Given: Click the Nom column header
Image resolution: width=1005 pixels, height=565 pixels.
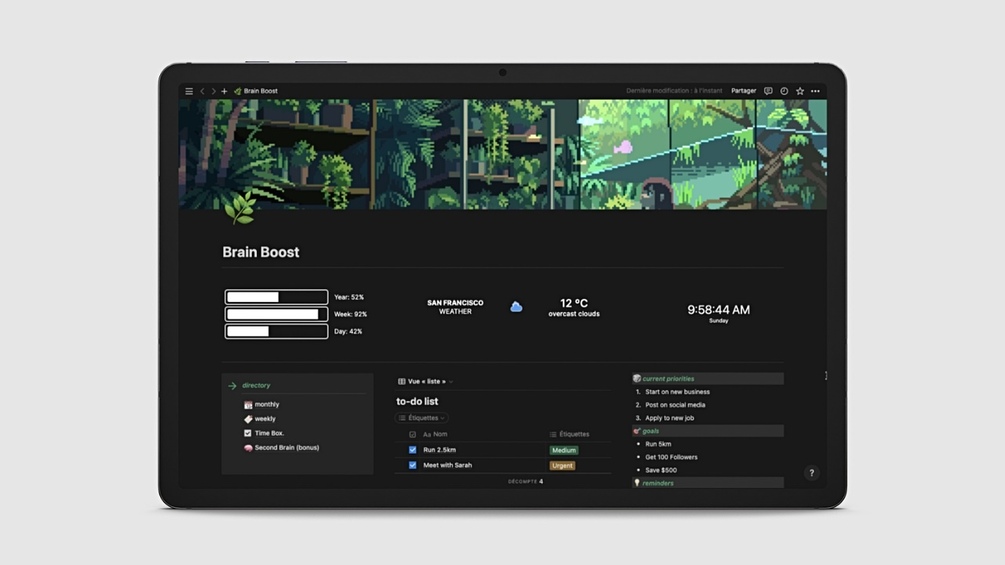Looking at the screenshot, I should (435, 434).
